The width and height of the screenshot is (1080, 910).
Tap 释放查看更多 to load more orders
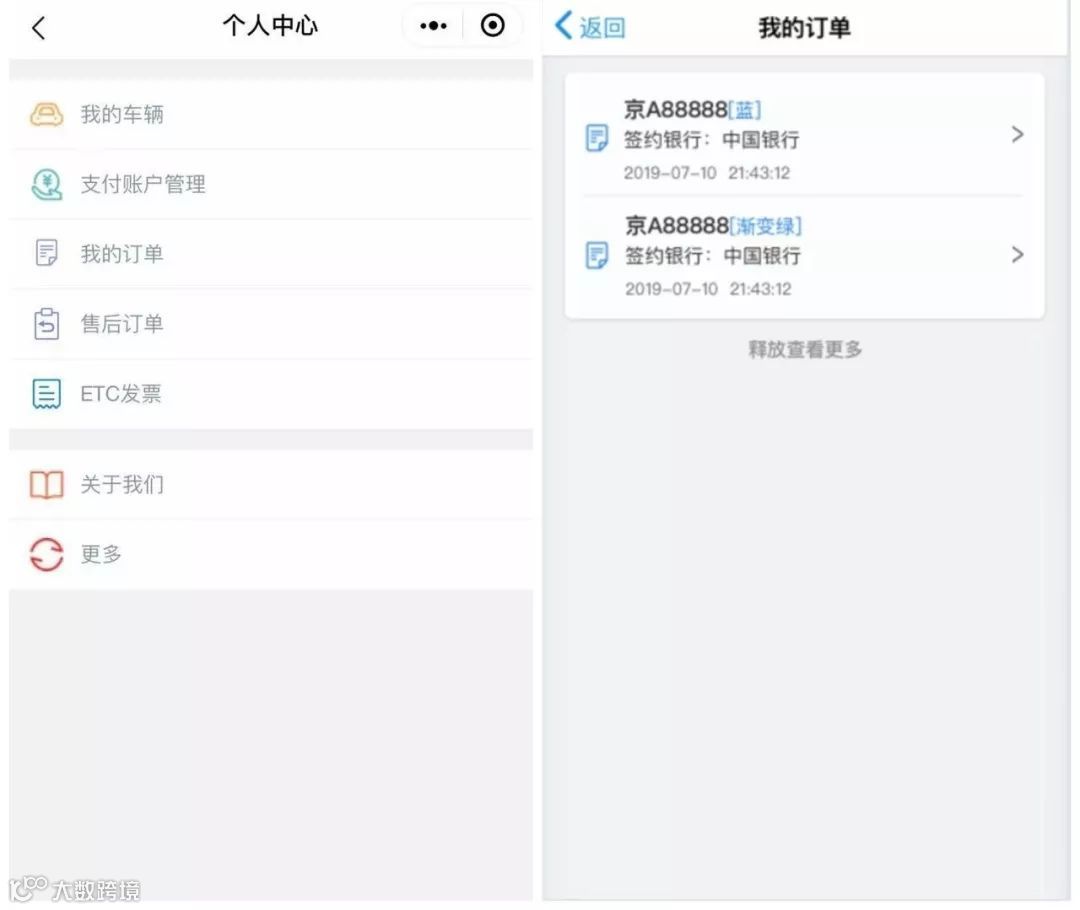pos(804,350)
